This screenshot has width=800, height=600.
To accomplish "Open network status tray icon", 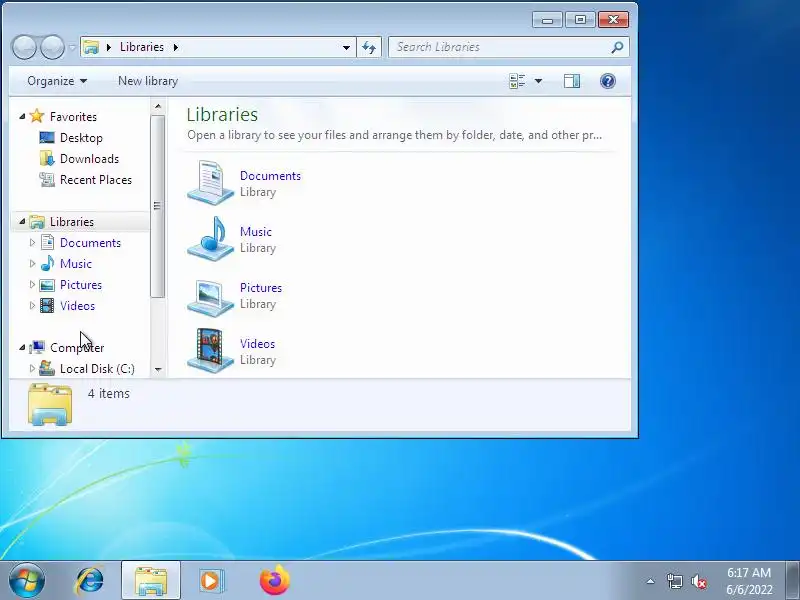I will point(674,581).
